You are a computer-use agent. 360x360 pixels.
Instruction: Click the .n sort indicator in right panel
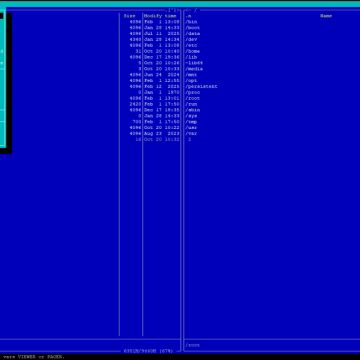coord(188,16)
